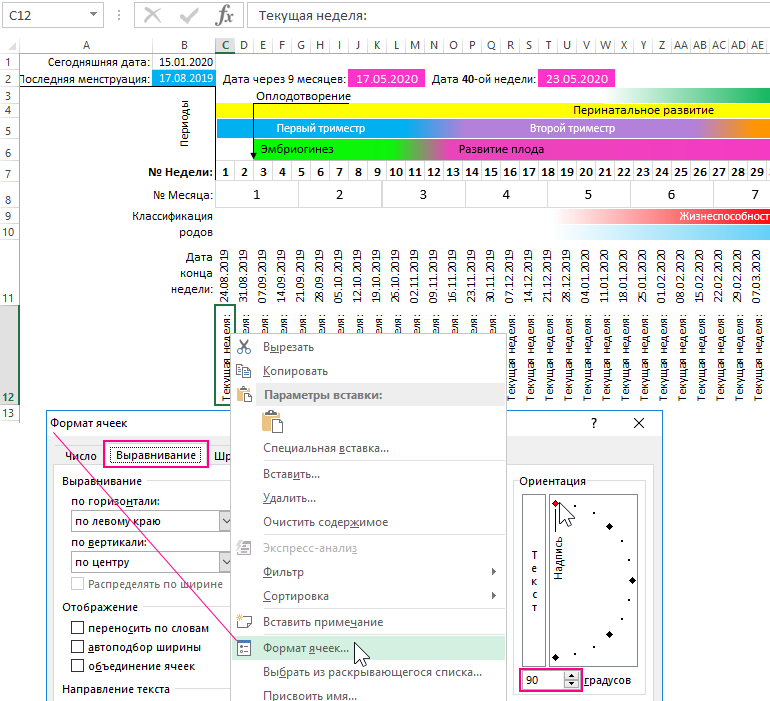The image size is (770, 701).
Task: Check the 'объединение ячеек' option
Action: click(78, 666)
